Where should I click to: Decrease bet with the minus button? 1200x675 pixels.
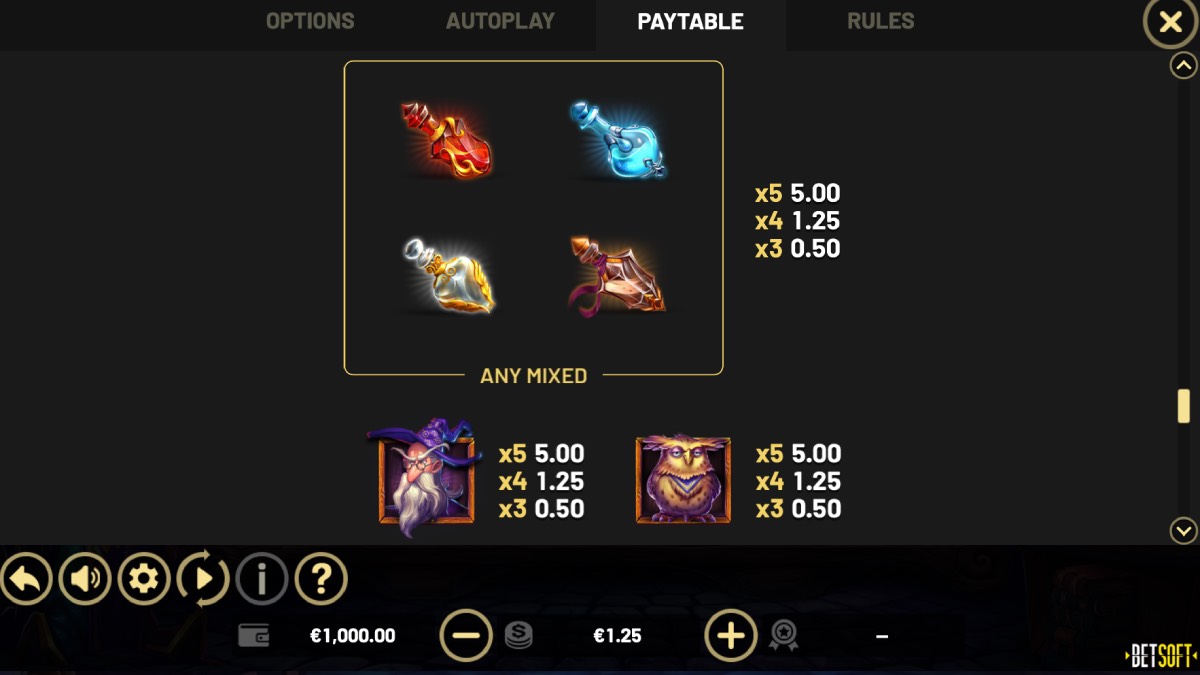point(466,635)
